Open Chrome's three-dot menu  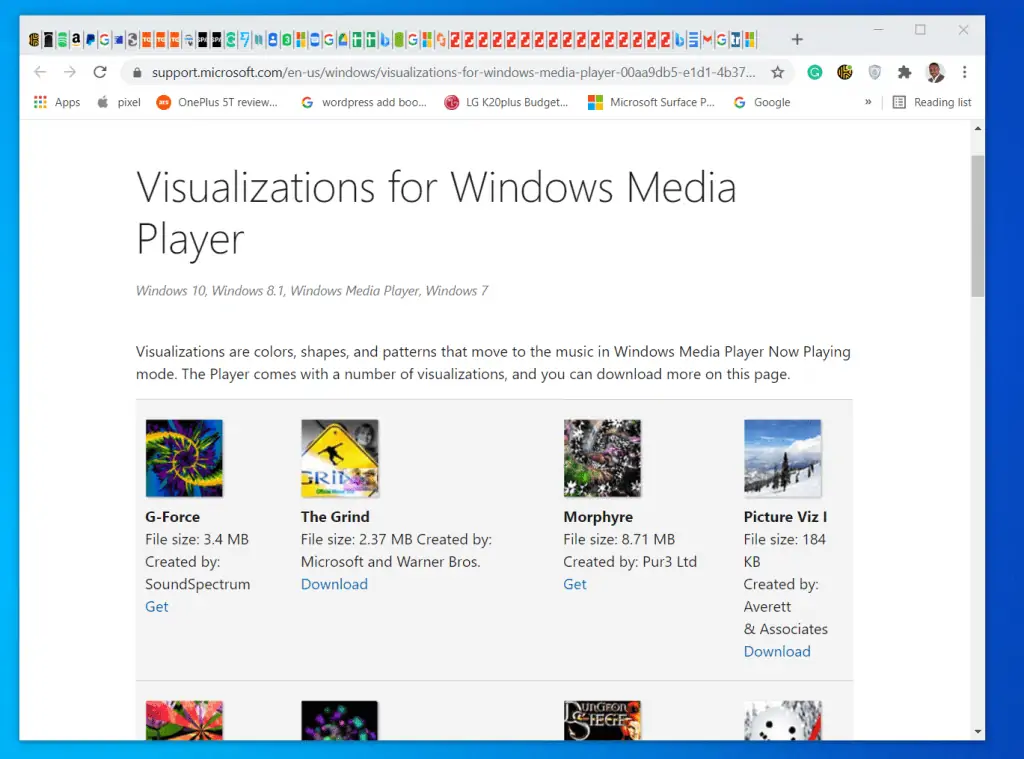(964, 73)
